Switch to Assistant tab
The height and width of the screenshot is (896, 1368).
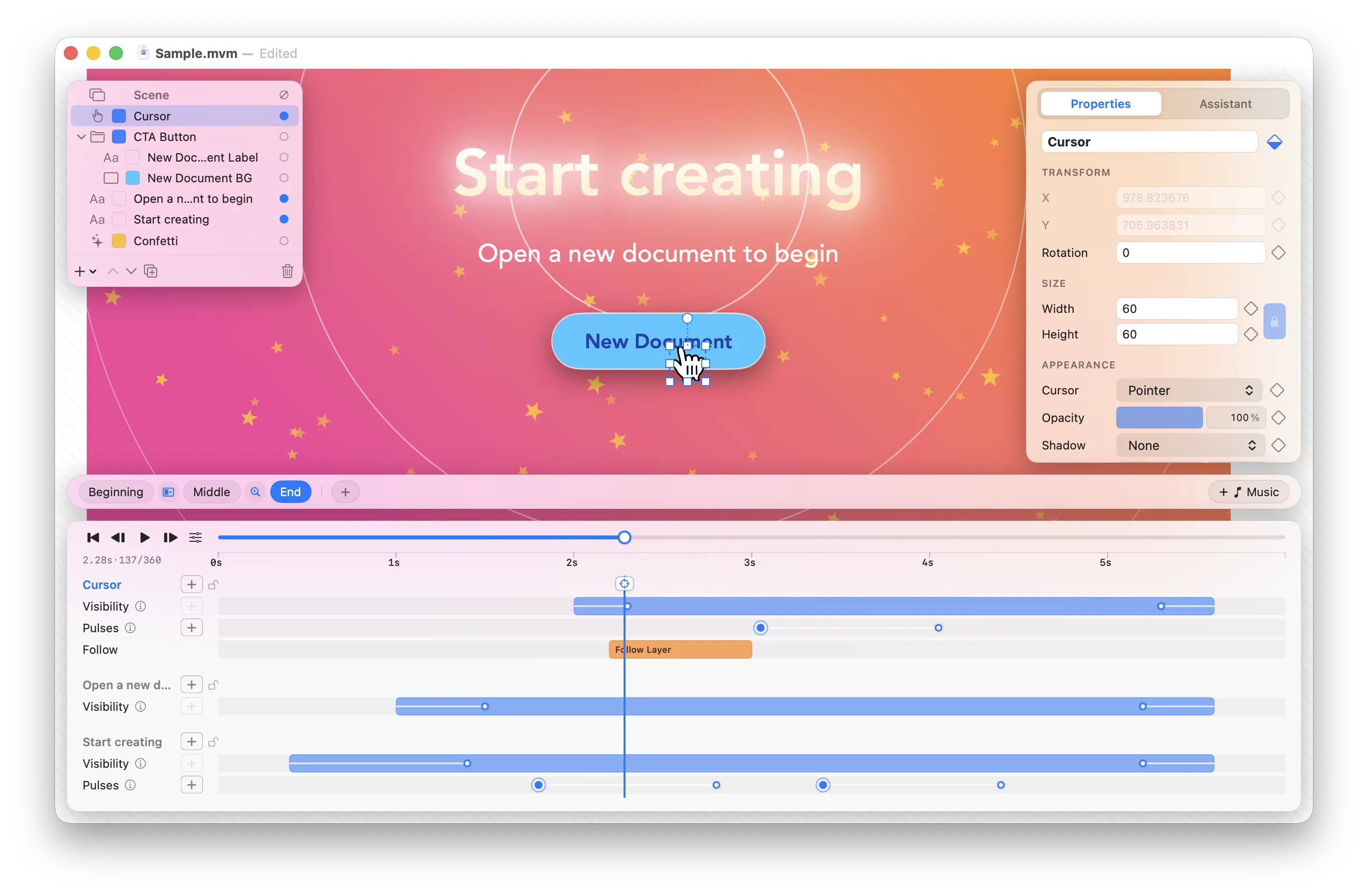click(1225, 104)
